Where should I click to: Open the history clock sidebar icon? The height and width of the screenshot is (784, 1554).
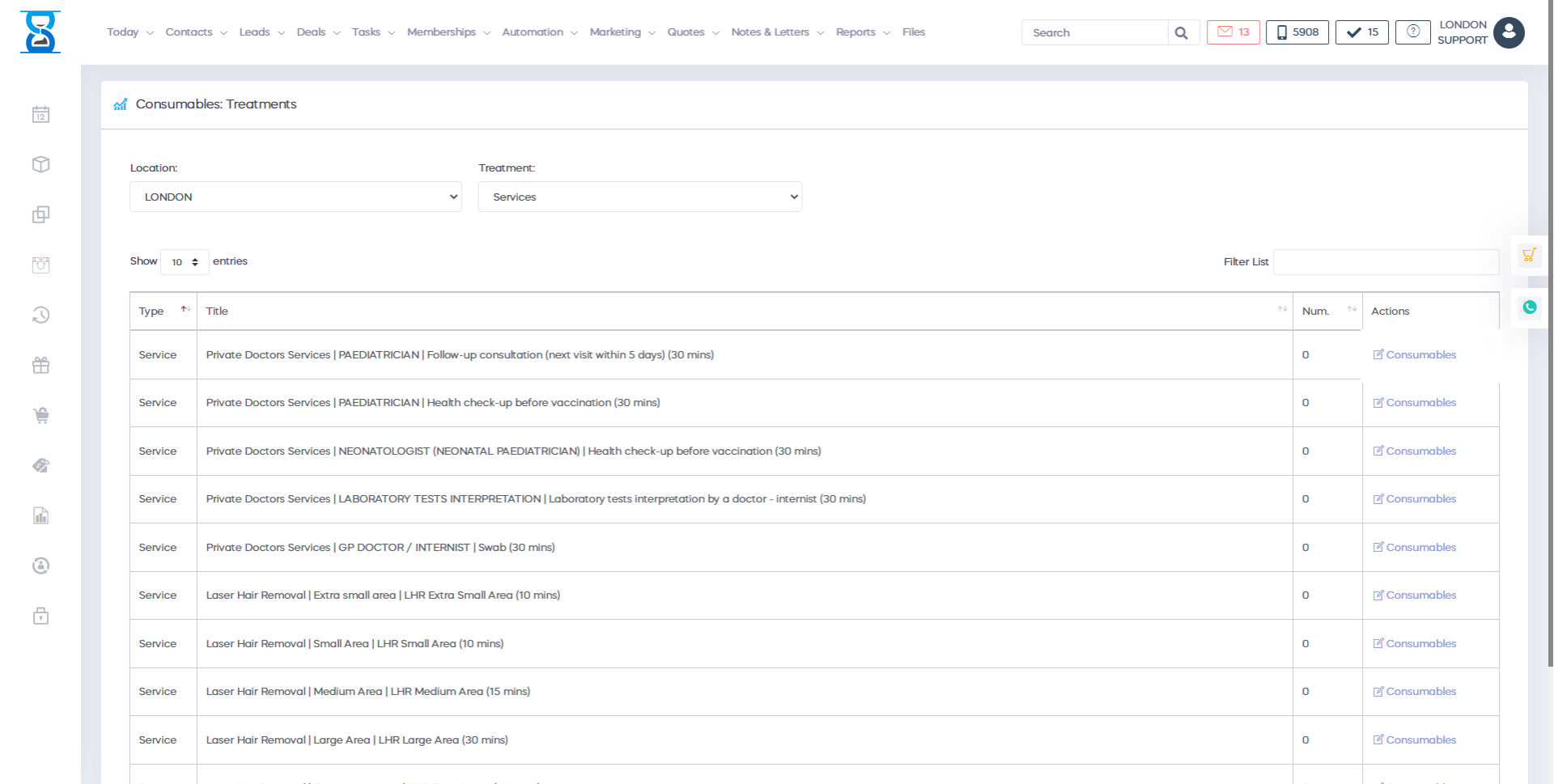[x=40, y=315]
